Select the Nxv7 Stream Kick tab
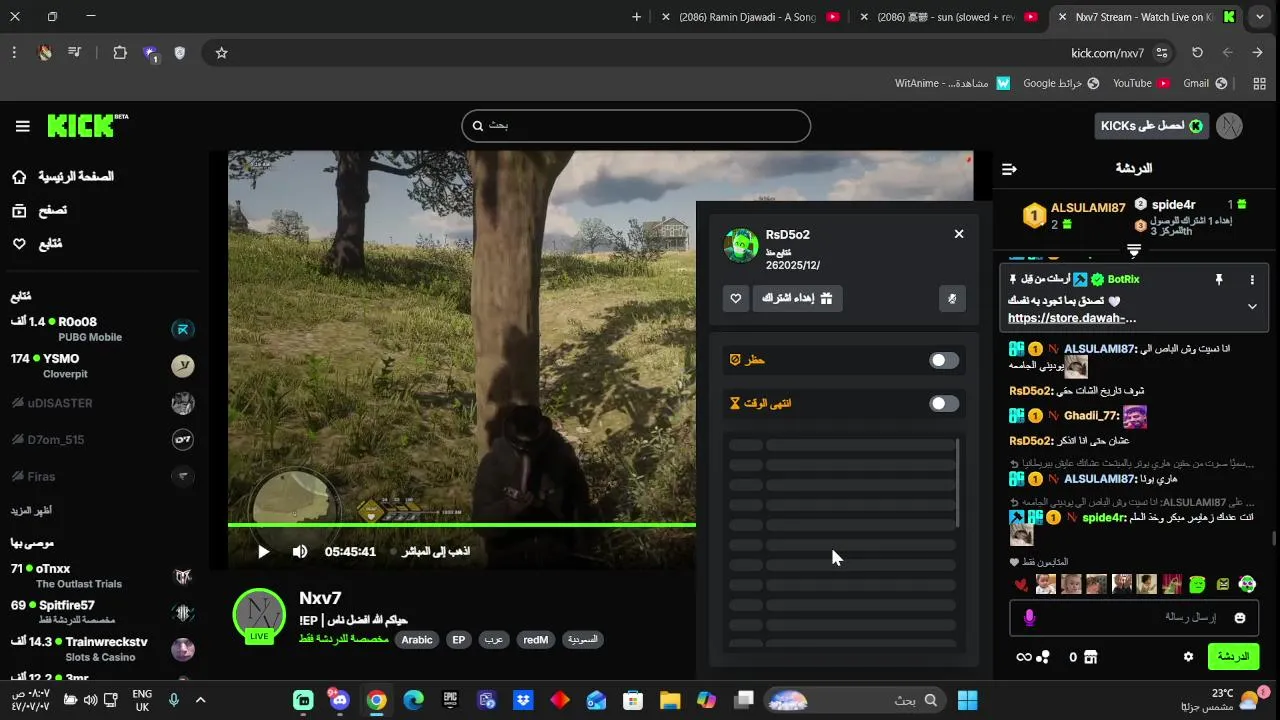This screenshot has height=720, width=1280. click(1147, 17)
